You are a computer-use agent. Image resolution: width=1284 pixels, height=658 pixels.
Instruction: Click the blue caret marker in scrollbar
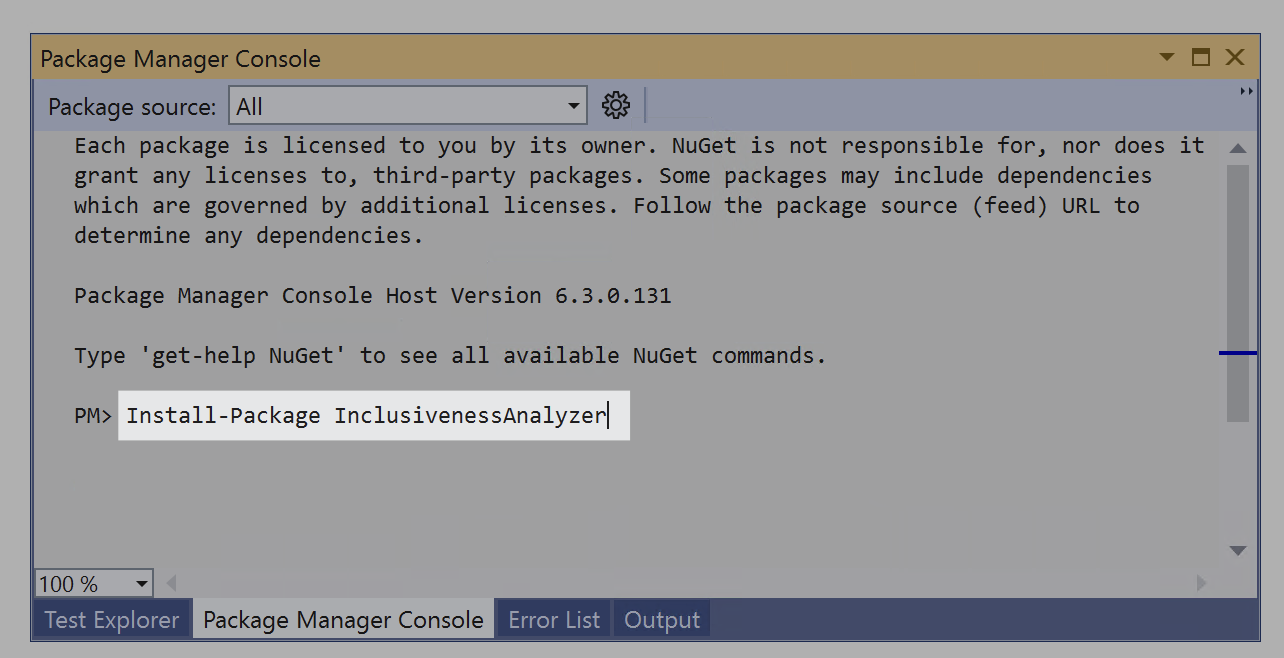tap(1238, 353)
